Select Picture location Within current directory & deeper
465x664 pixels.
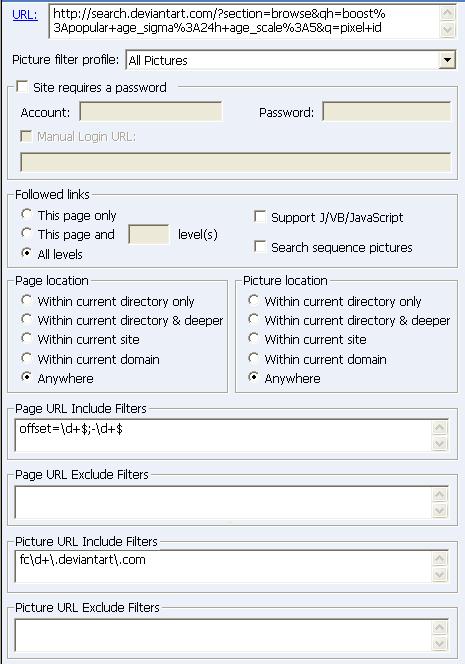pos(254,319)
